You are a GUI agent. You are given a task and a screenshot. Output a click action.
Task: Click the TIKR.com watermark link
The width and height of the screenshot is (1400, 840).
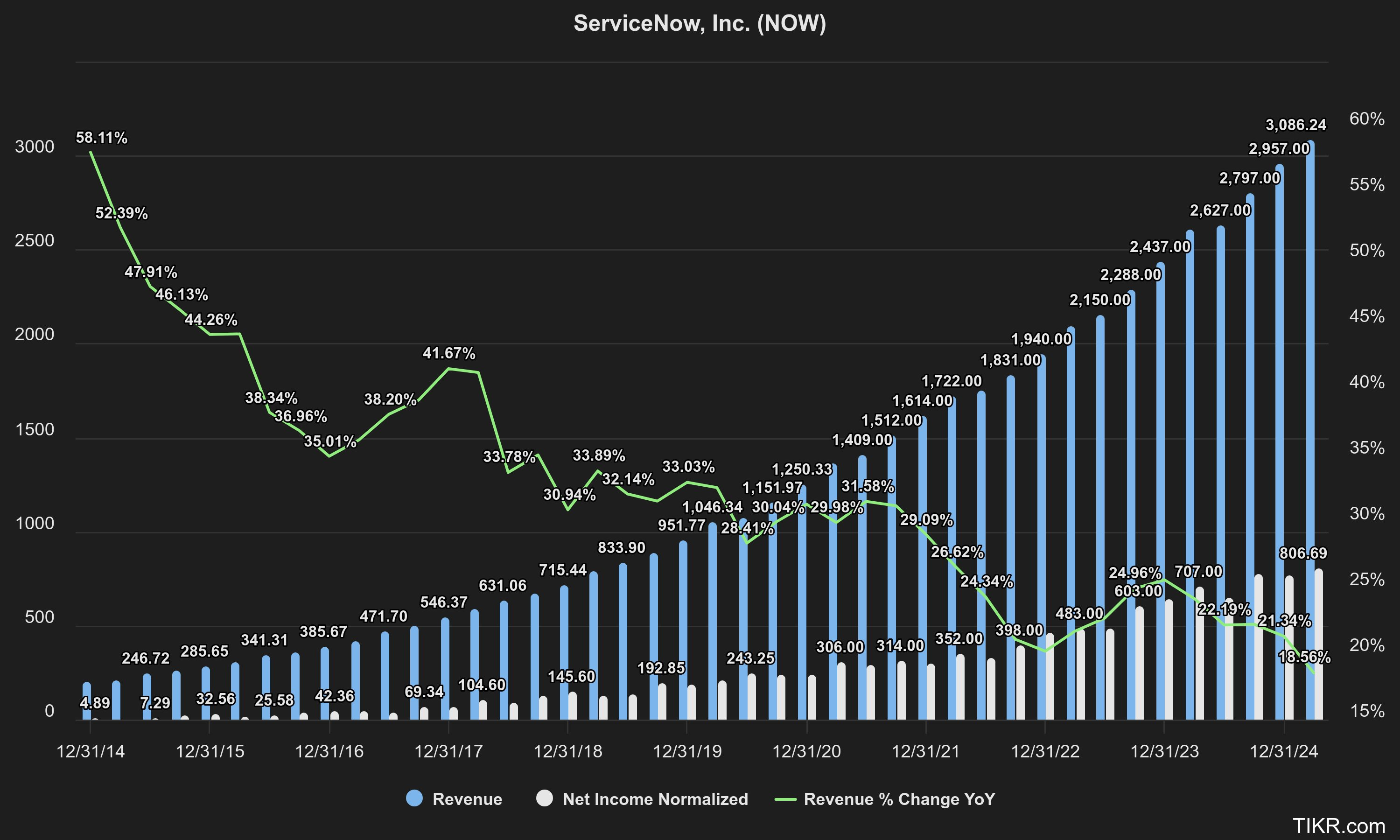coord(1338,826)
